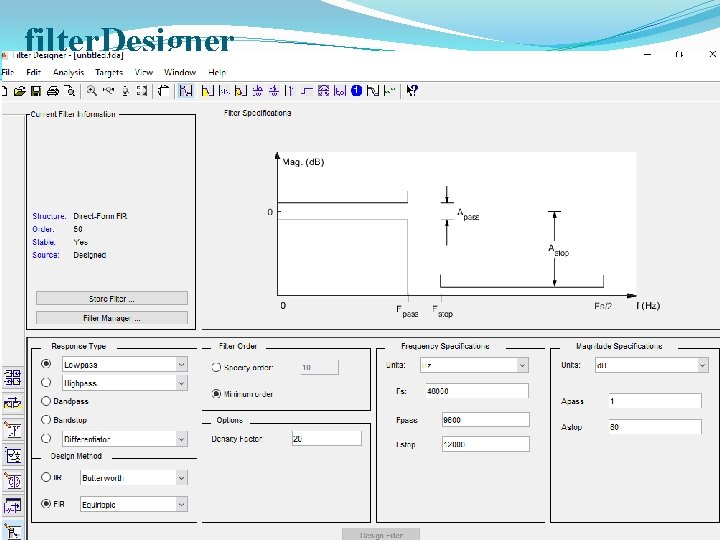Screen dimensions: 720x540
Task: Open the Window menu
Action: 180,72
